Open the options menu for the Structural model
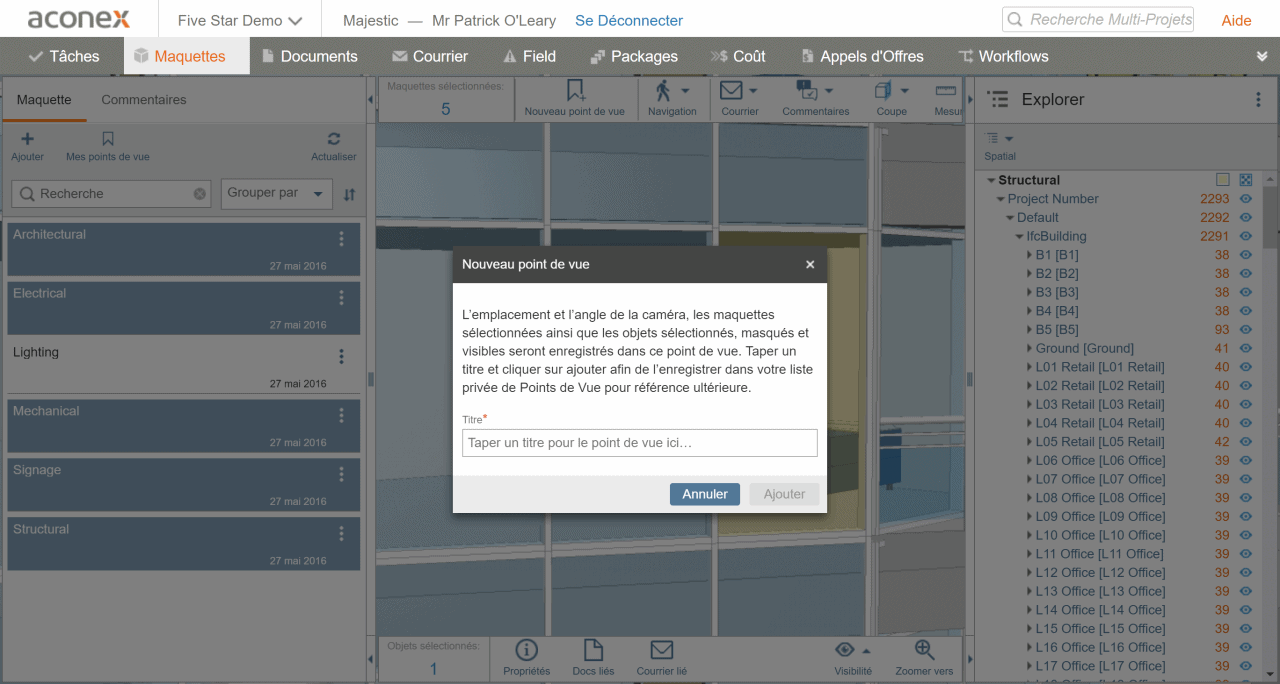 point(341,534)
